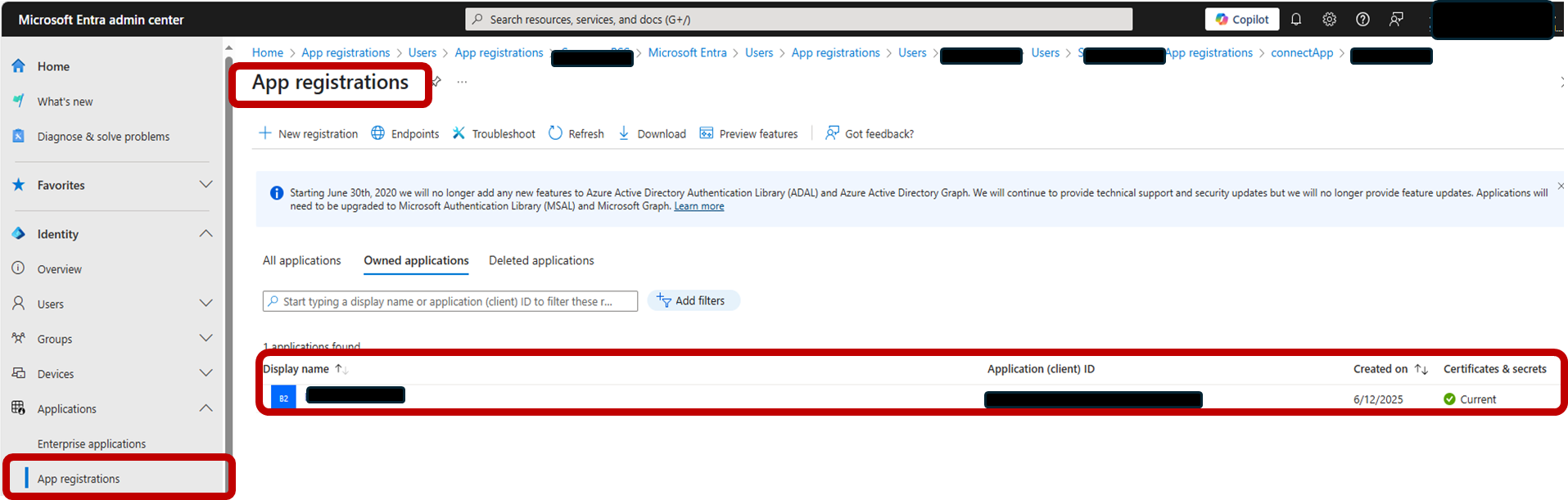Click the Diagnose & solve problems icon
Image resolution: width=1568 pixels, height=500 pixels.
18,136
